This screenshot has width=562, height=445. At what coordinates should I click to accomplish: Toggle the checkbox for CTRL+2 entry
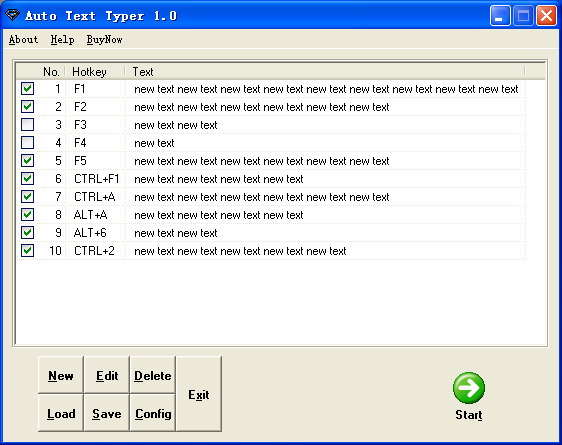28,250
